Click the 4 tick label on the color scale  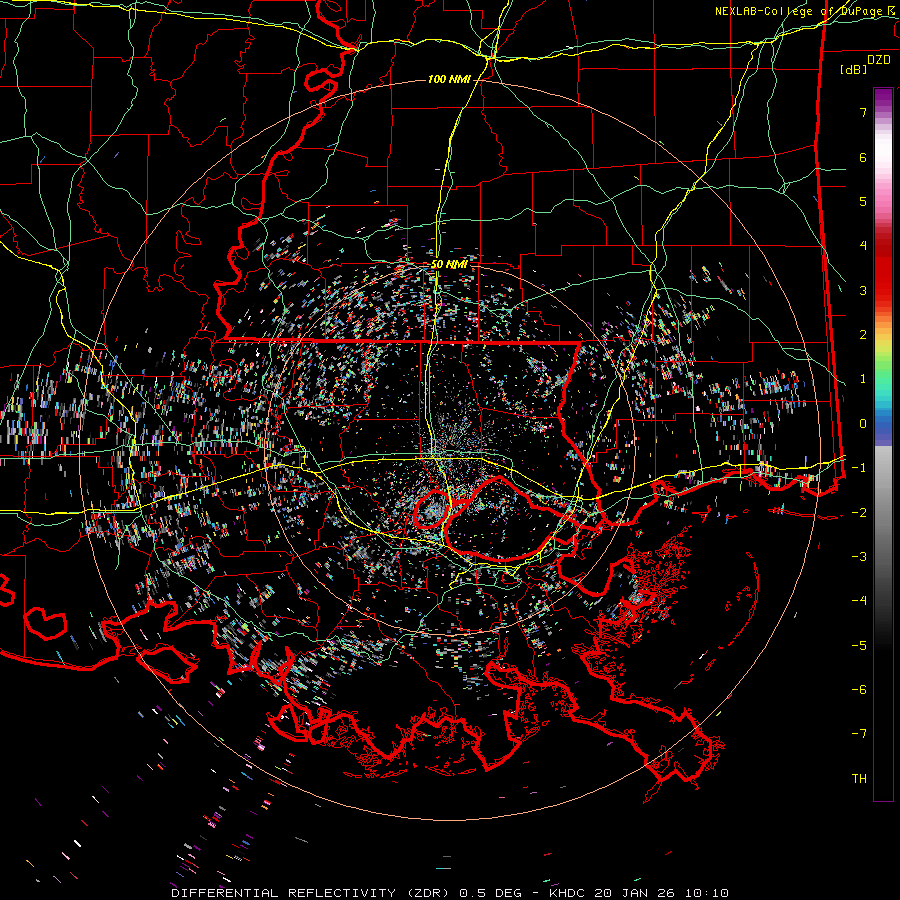tap(863, 246)
